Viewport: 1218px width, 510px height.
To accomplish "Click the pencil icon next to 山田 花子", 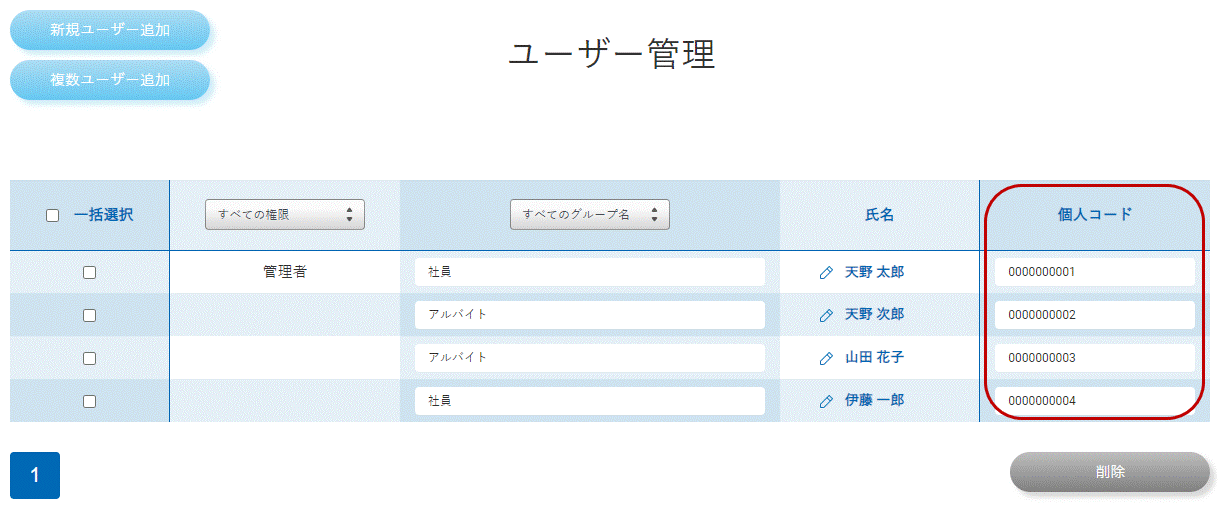I will point(826,358).
